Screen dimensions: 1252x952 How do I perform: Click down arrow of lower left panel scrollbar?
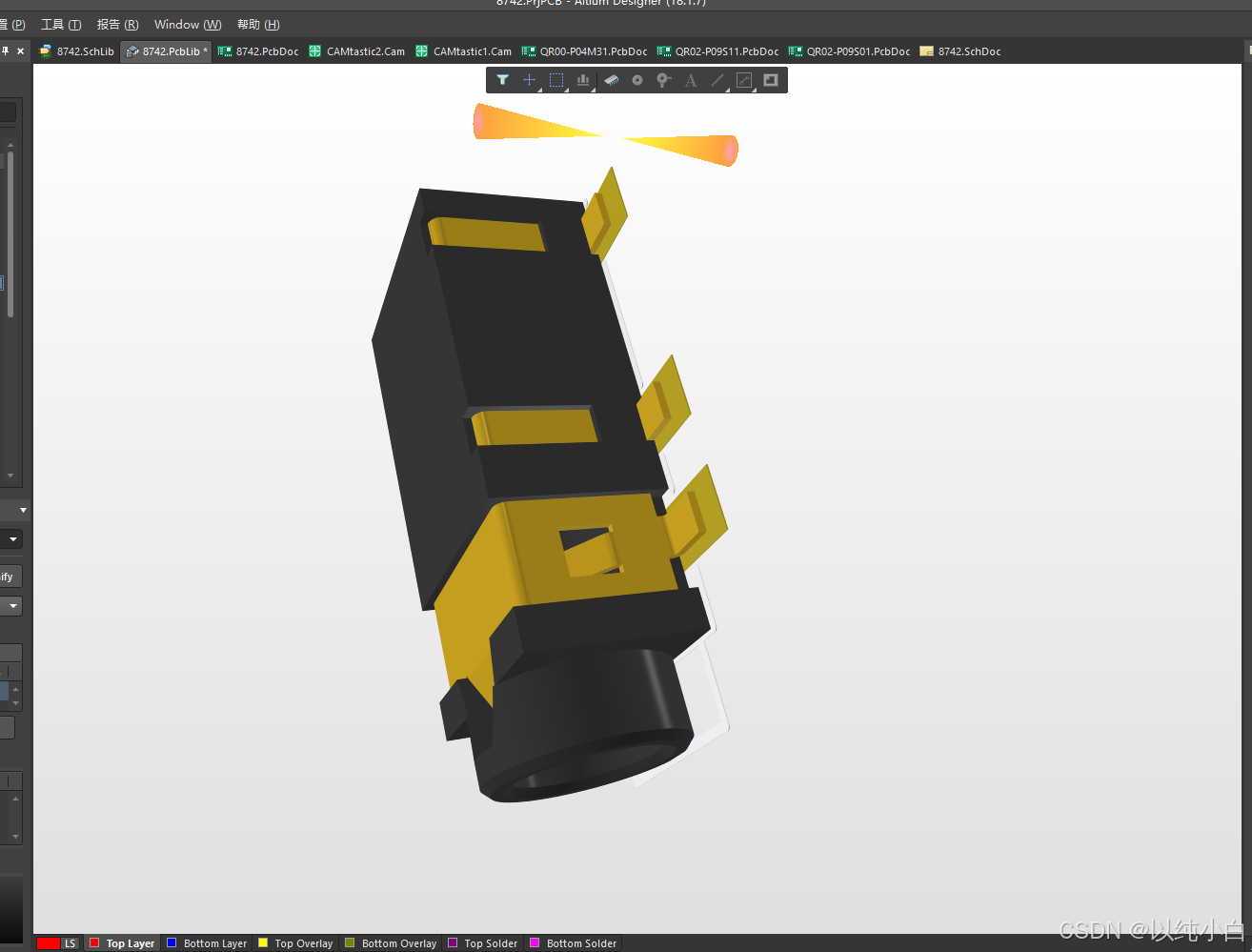15,837
